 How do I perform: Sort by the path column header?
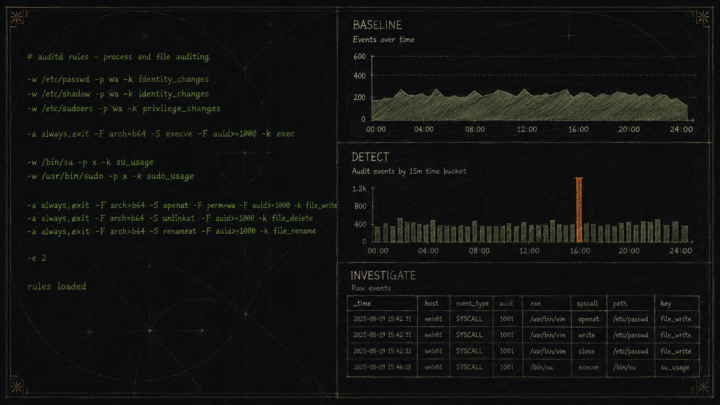tap(619, 304)
